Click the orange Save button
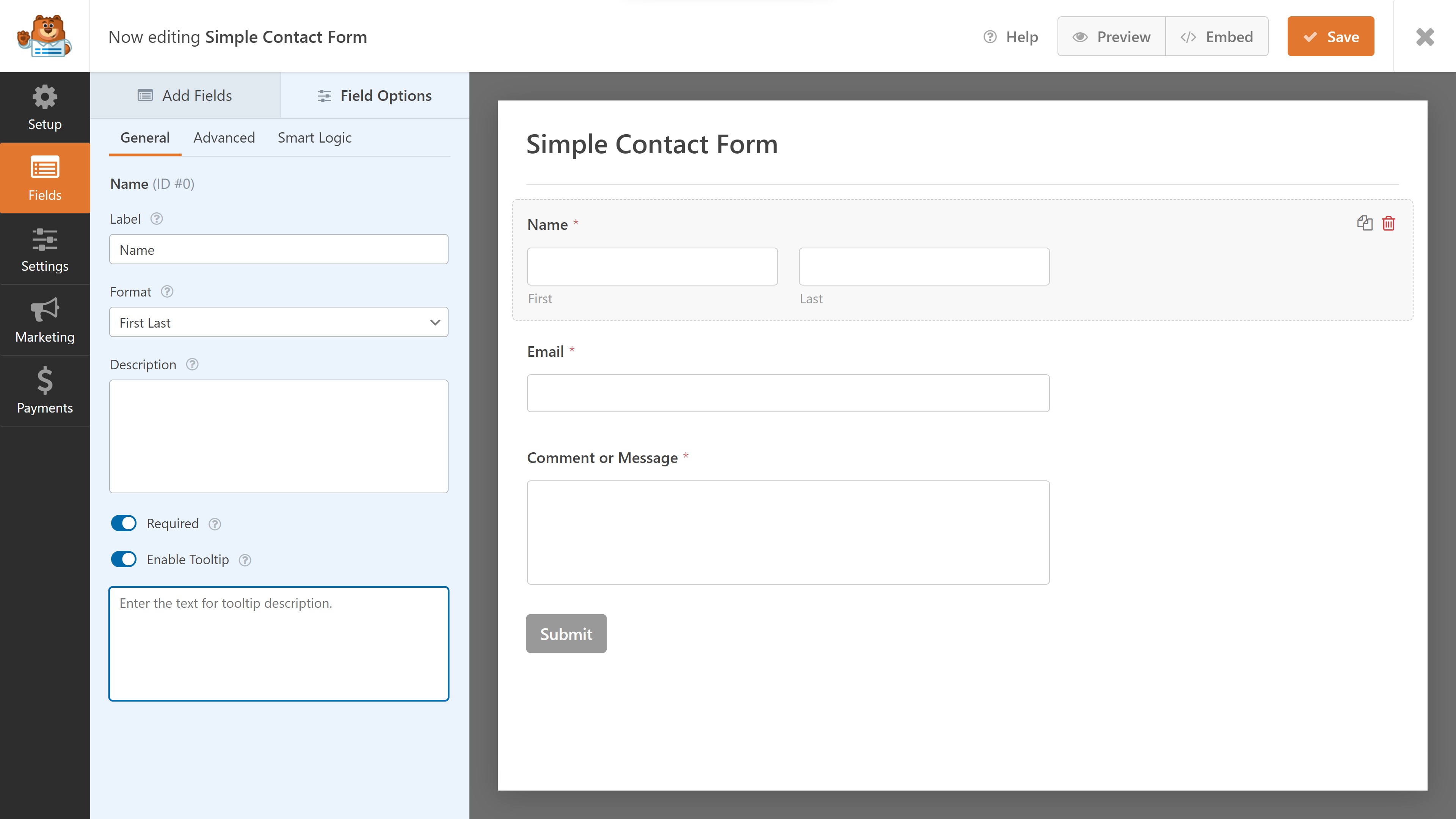The width and height of the screenshot is (1456, 819). pyautogui.click(x=1330, y=37)
